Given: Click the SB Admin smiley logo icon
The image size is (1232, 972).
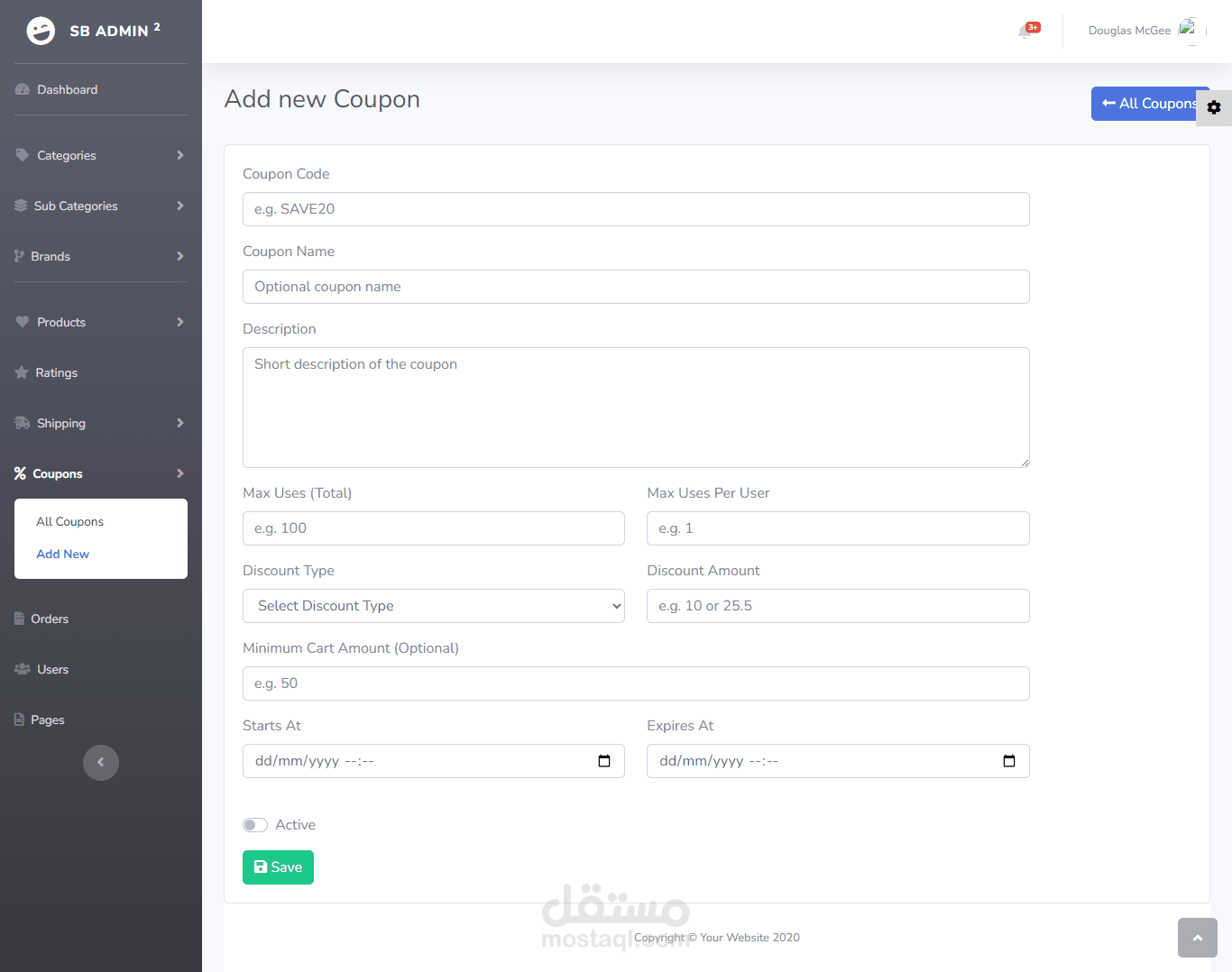Looking at the screenshot, I should coord(41,31).
